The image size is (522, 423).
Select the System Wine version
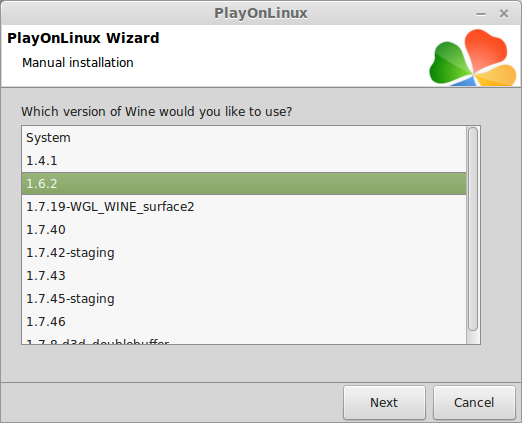click(x=244, y=138)
